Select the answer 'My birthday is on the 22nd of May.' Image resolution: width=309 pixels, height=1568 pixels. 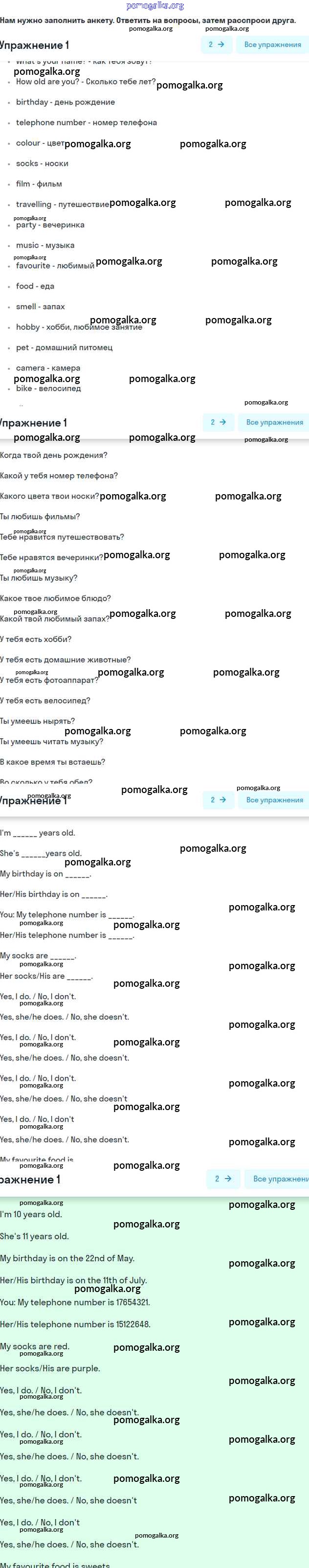tap(67, 1258)
